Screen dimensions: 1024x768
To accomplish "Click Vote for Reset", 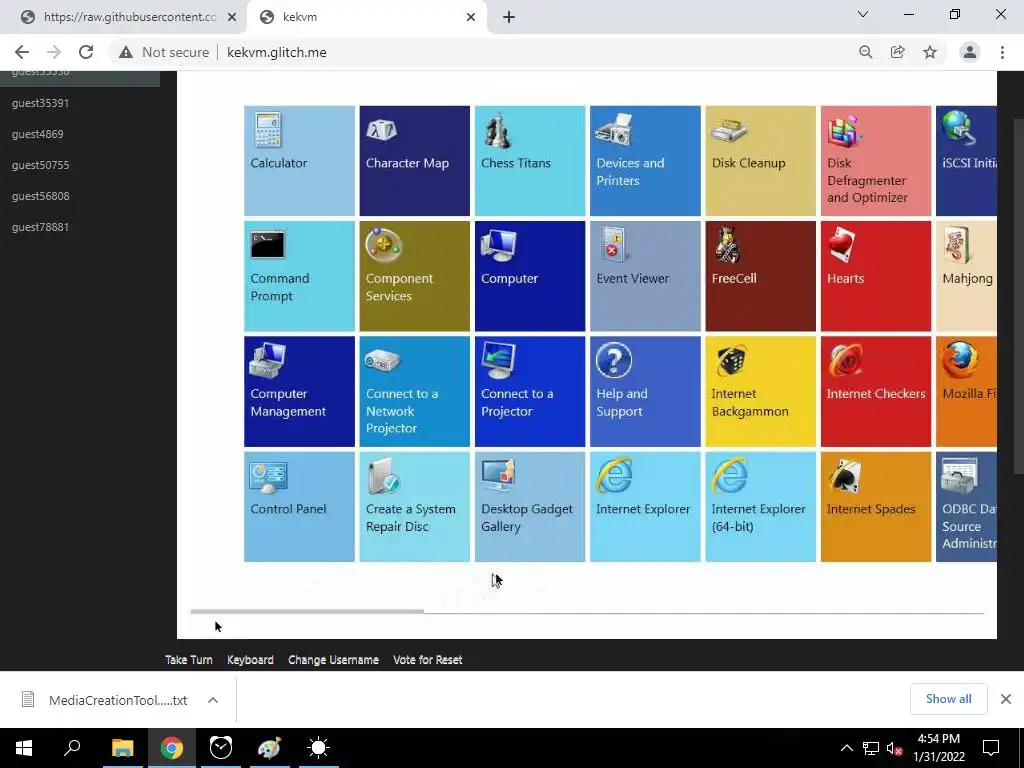I will [428, 660].
